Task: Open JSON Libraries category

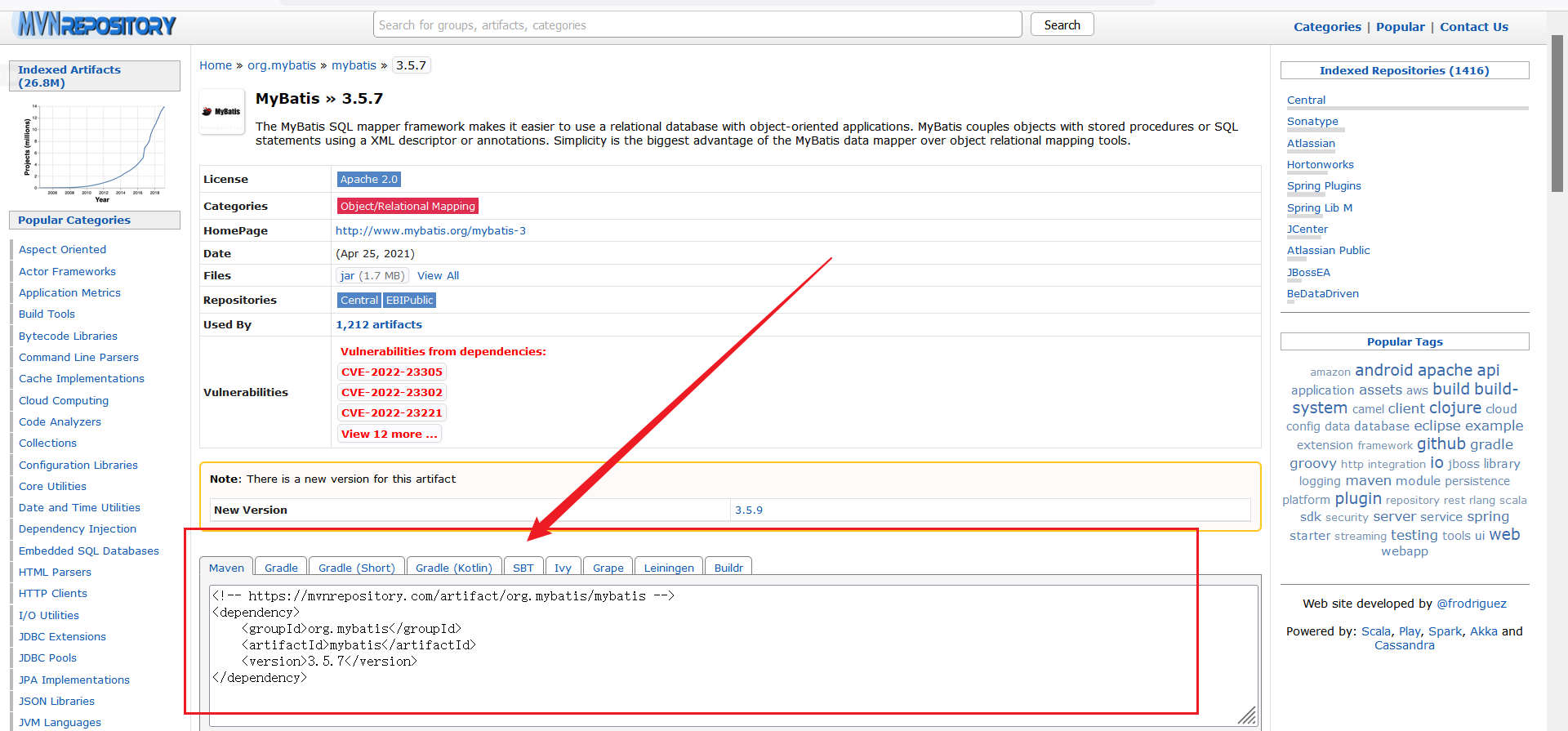Action: point(56,701)
